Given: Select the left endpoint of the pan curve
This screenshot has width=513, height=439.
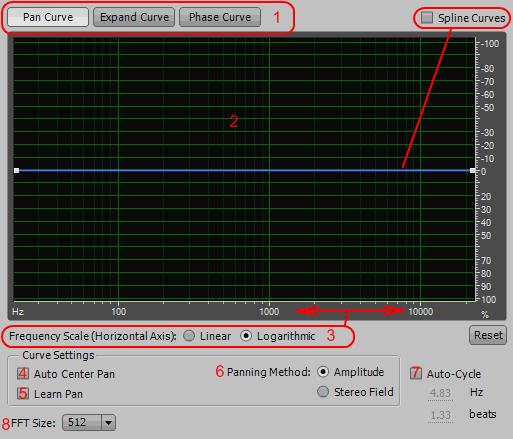Looking at the screenshot, I should 16,171.
